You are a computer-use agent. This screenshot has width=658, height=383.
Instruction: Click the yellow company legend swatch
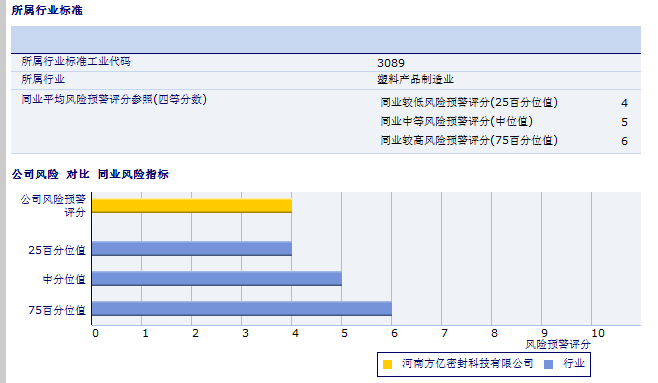387,365
